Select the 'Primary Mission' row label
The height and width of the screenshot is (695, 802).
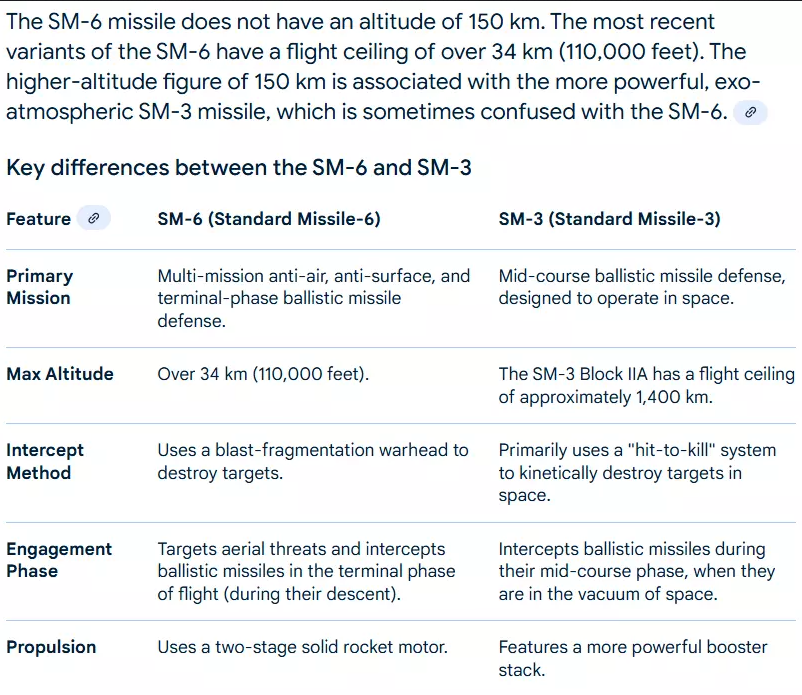(x=39, y=287)
